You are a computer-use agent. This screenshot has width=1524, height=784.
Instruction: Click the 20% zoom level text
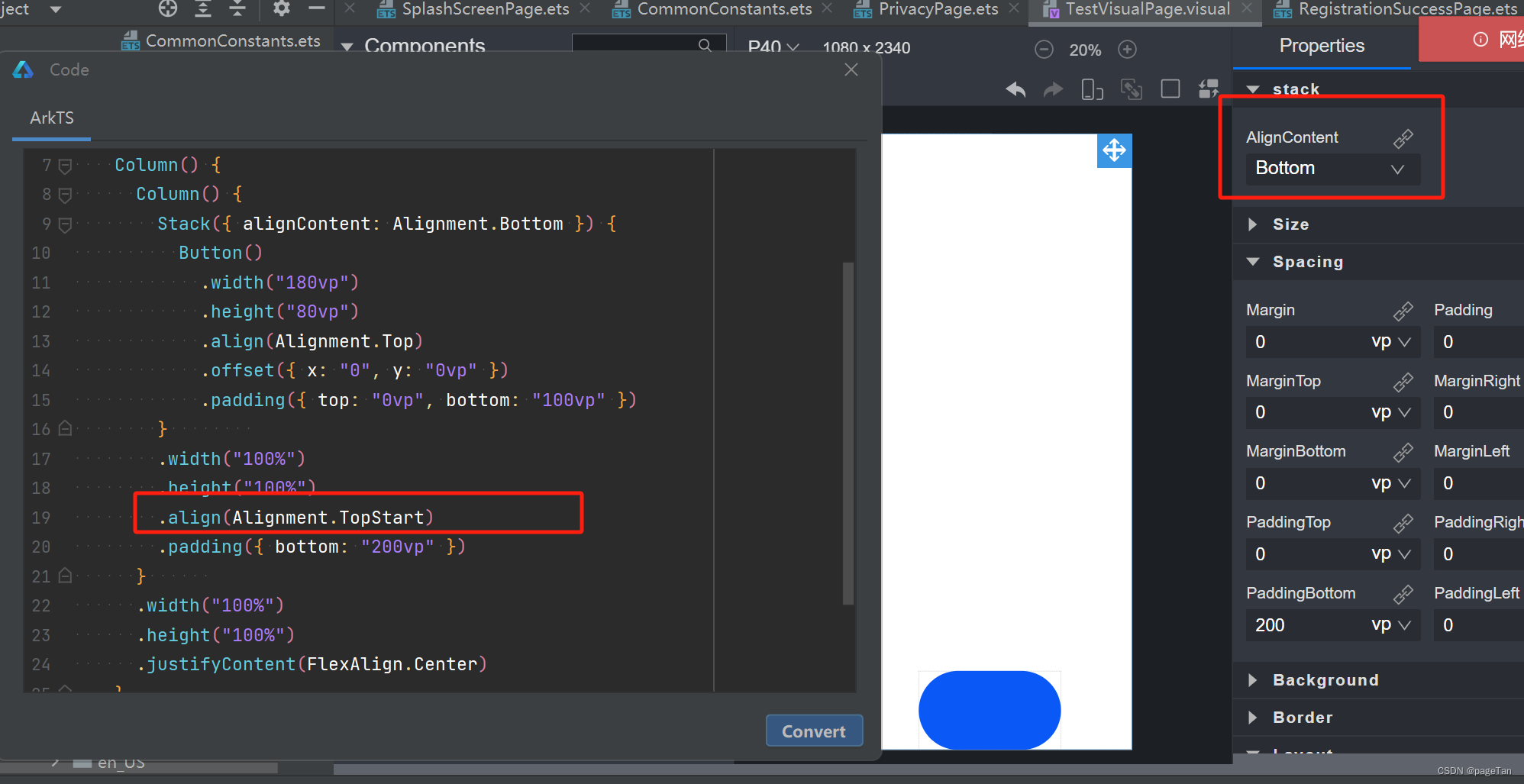click(1085, 50)
